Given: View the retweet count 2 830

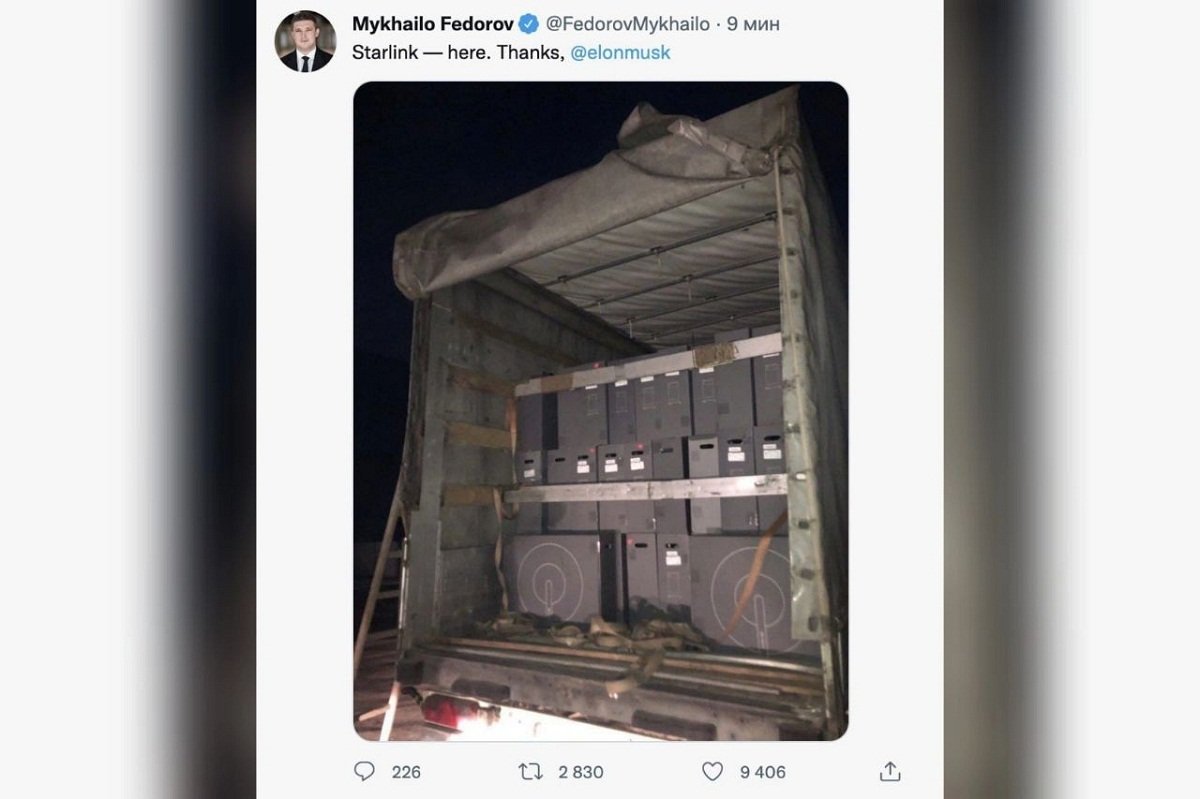Looking at the screenshot, I should [581, 772].
